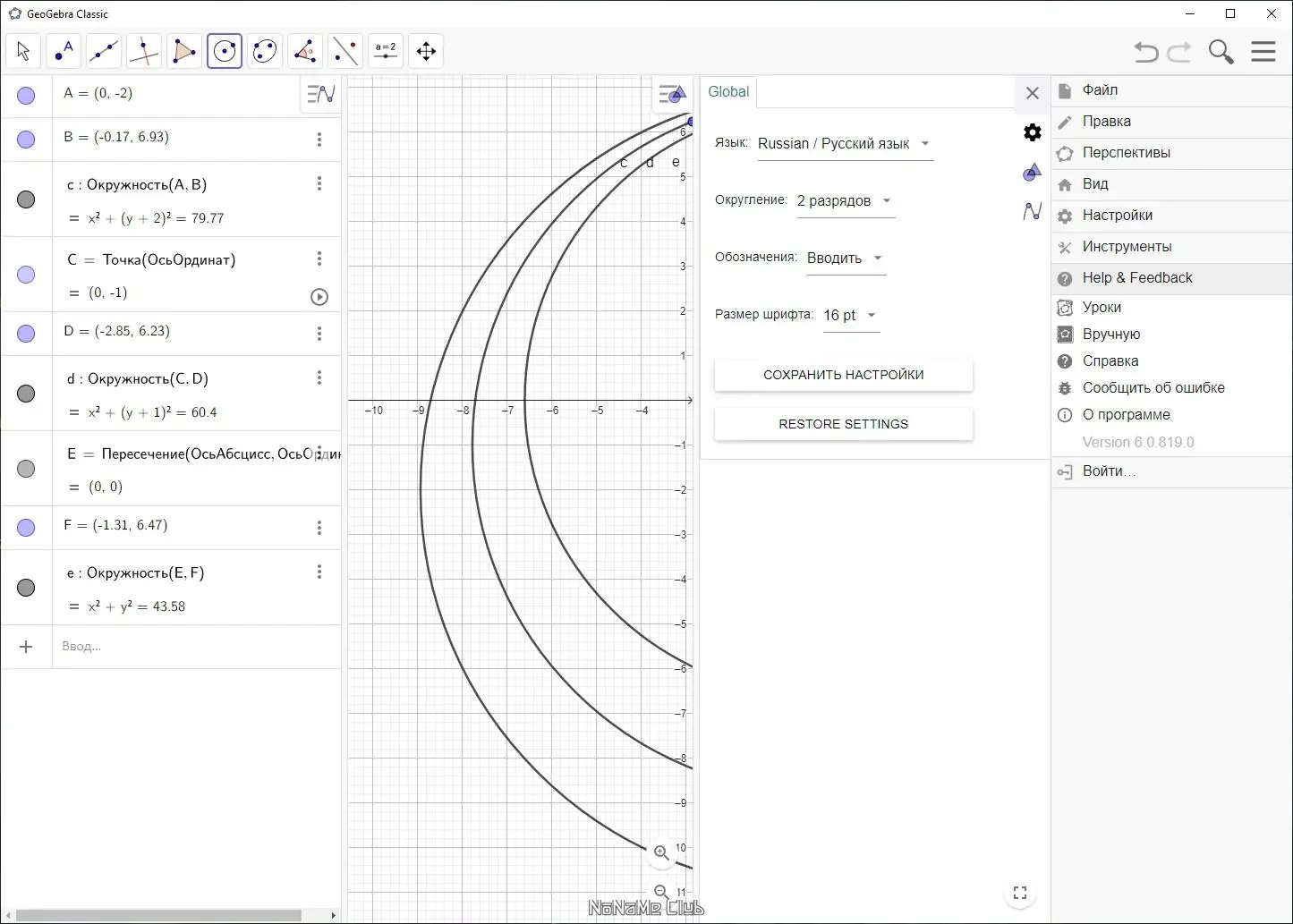Open the font size dropdown
1293x924 pixels.
(850, 316)
